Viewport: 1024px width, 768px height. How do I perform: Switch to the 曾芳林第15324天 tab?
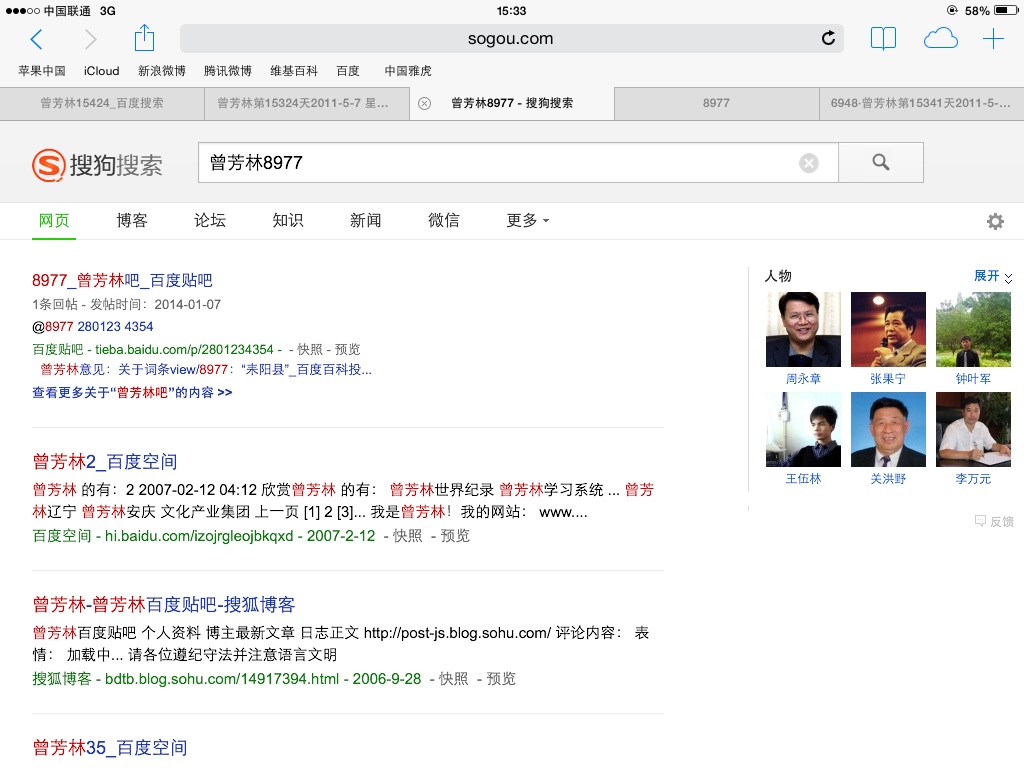[307, 103]
